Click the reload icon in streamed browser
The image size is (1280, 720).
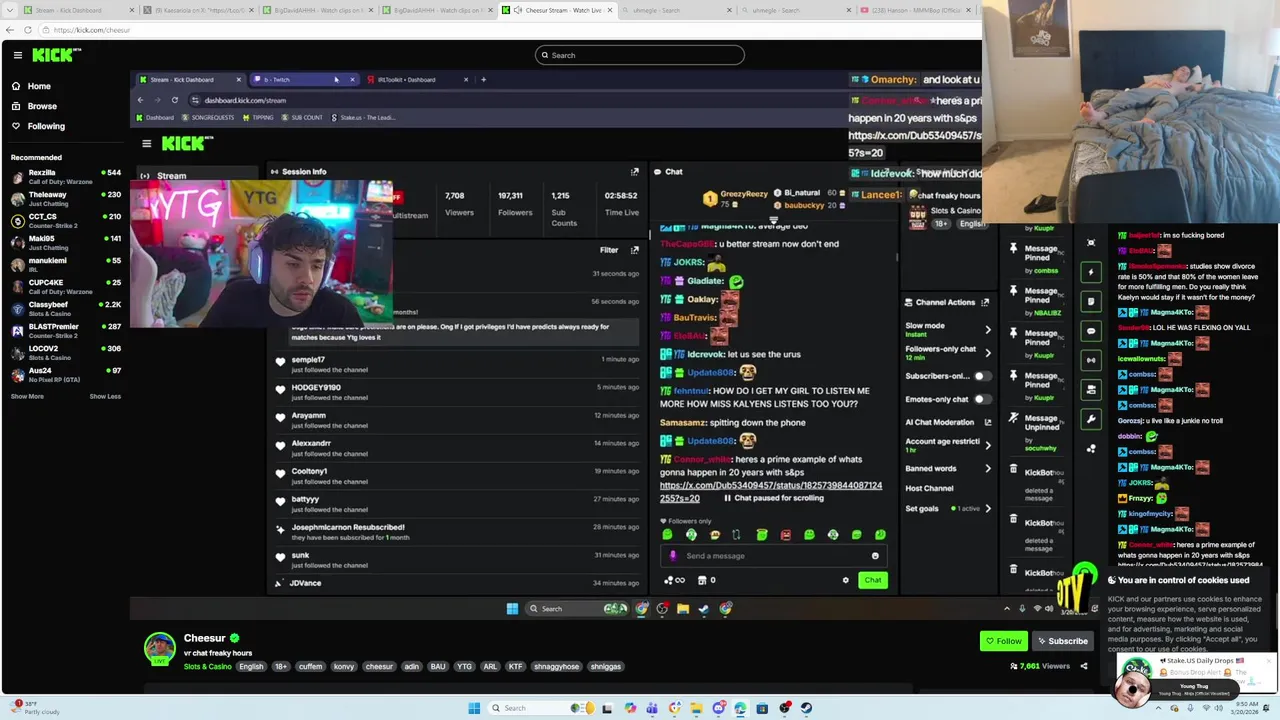coord(174,100)
